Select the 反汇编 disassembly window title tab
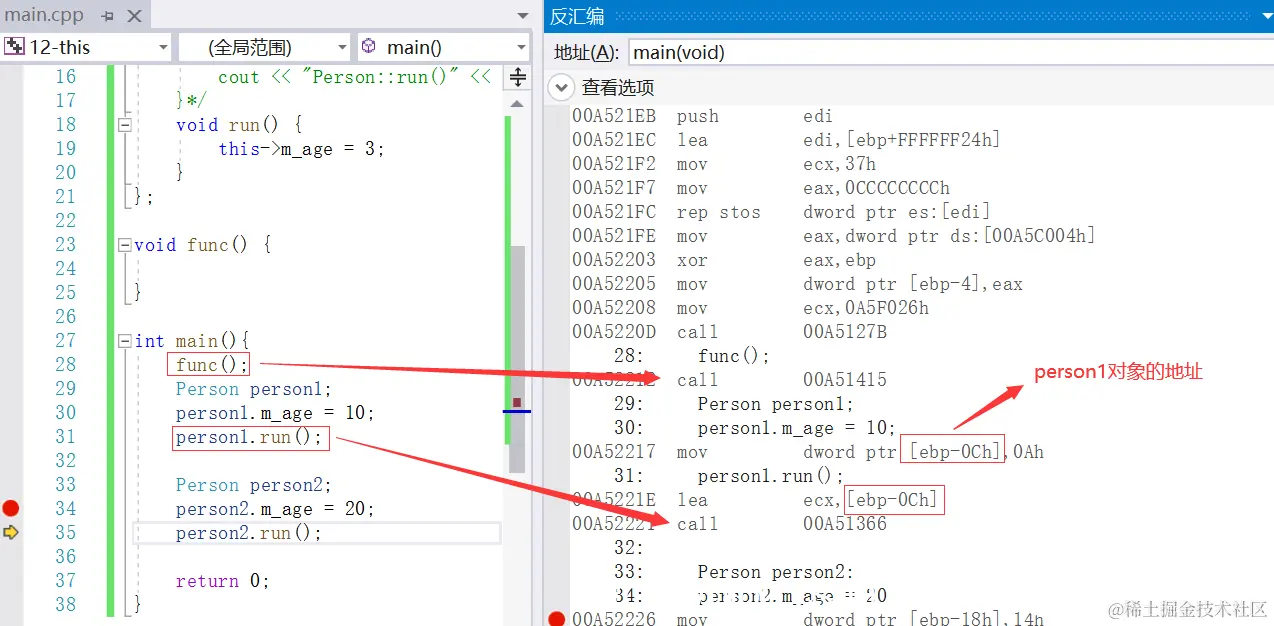1274x626 pixels. (577, 16)
